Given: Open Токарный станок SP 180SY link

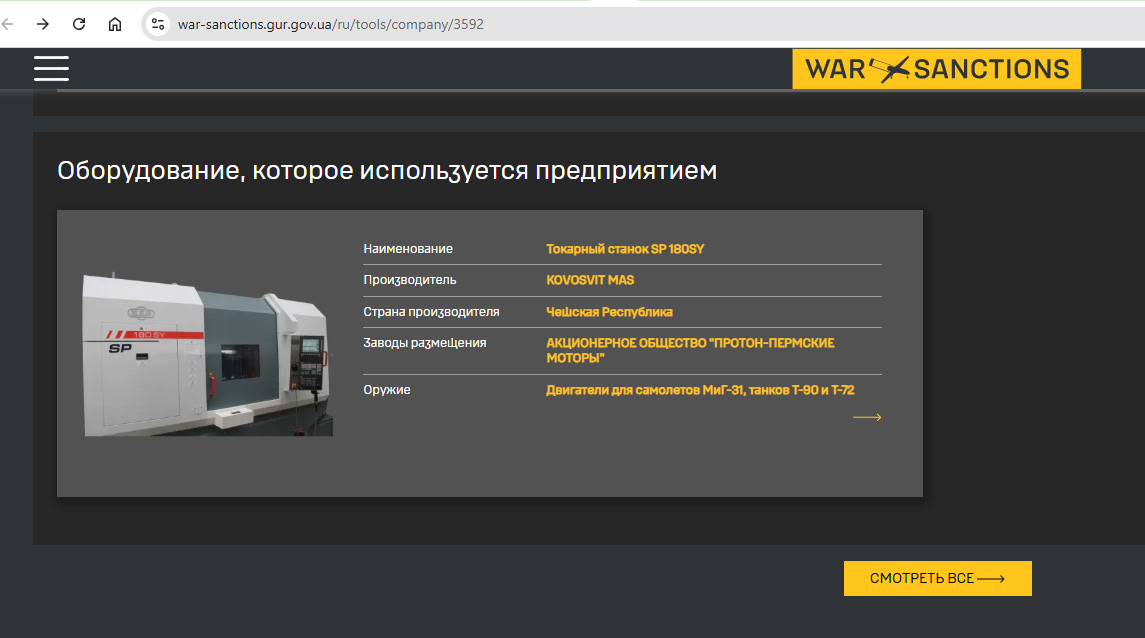Looking at the screenshot, I should click(625, 249).
